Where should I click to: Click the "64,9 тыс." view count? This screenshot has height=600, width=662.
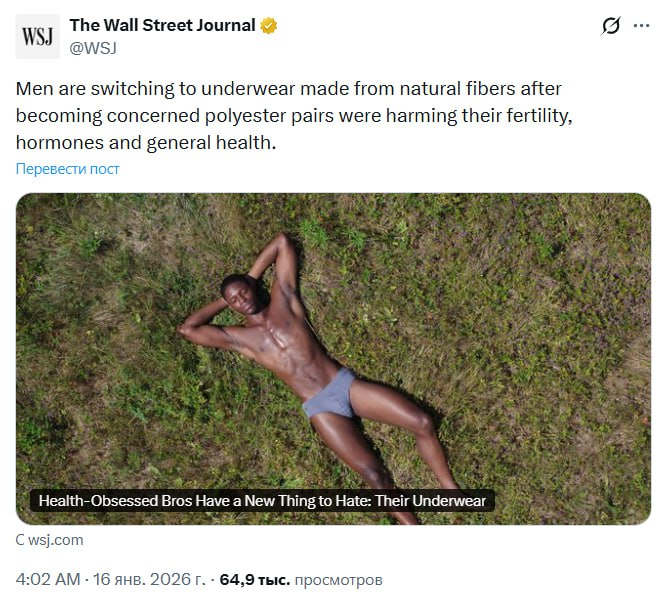click(x=255, y=579)
